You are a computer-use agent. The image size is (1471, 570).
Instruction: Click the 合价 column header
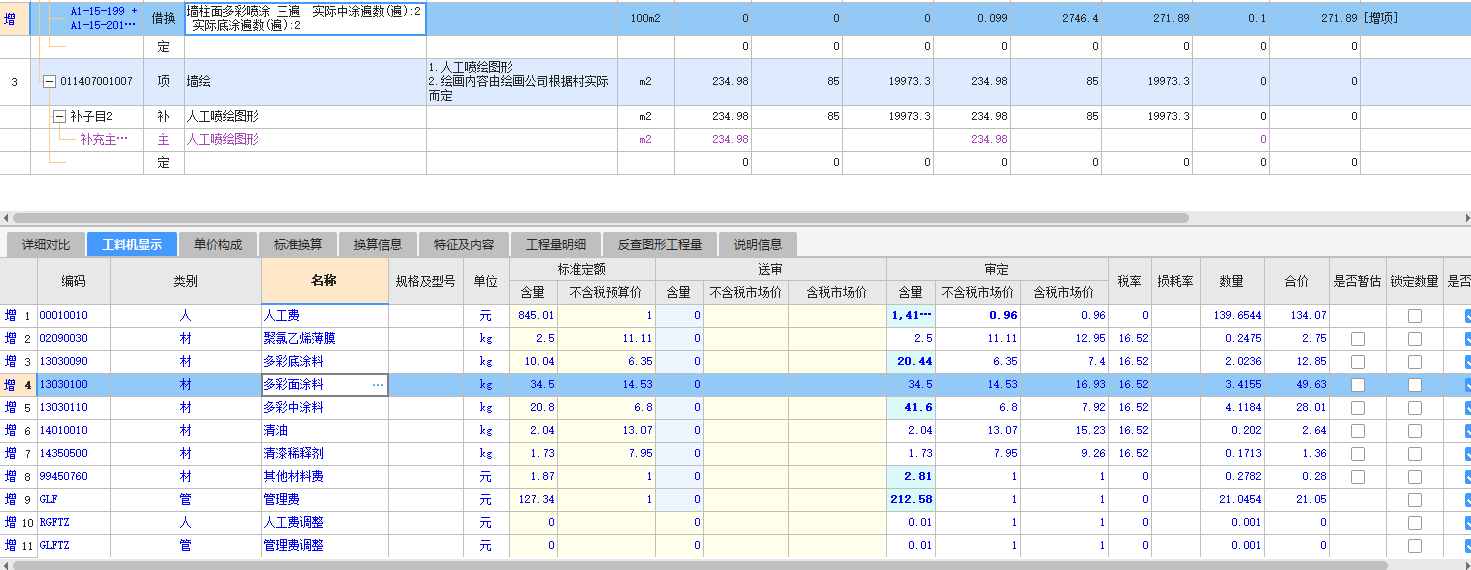(1296, 281)
